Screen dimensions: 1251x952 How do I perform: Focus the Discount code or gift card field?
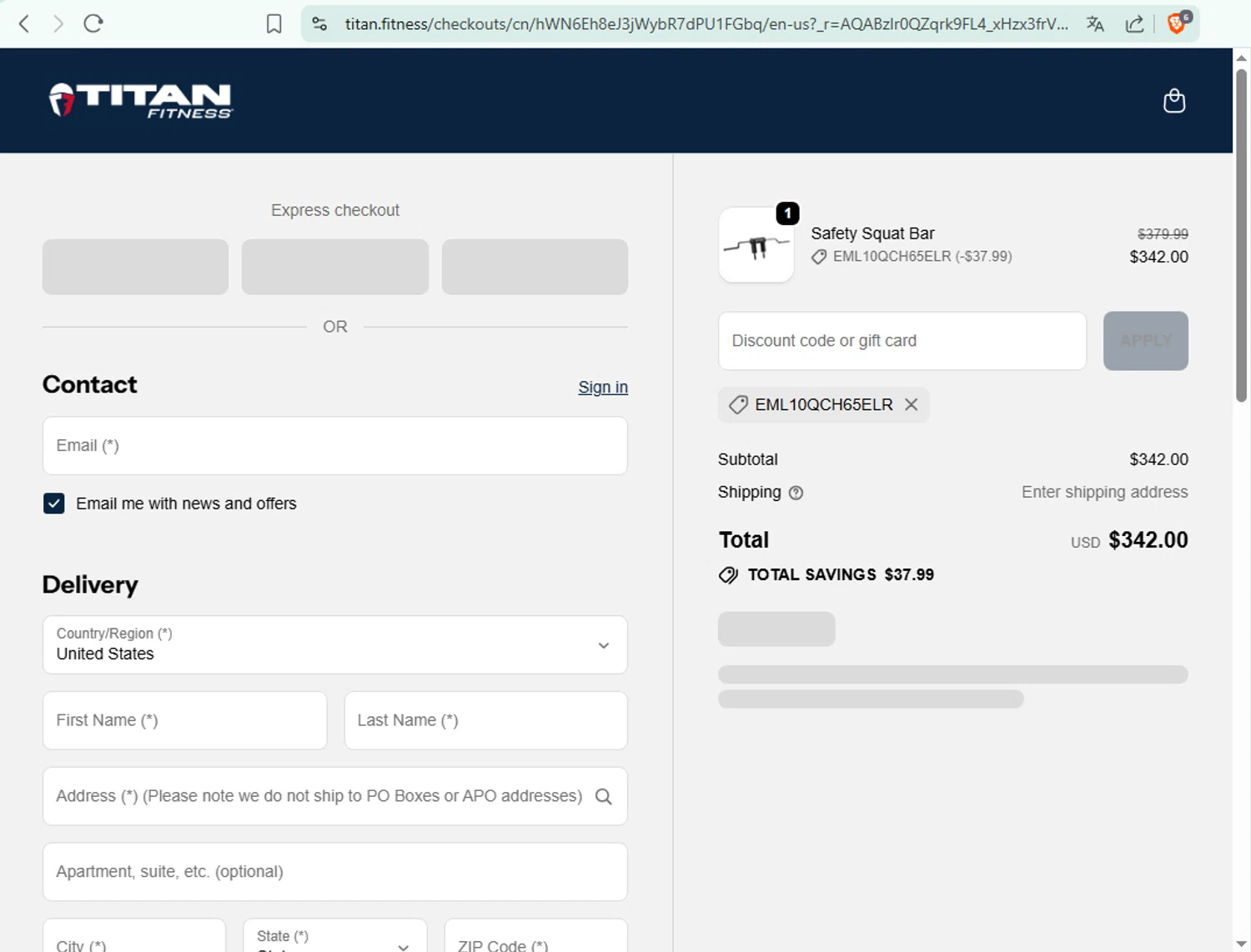(x=902, y=341)
